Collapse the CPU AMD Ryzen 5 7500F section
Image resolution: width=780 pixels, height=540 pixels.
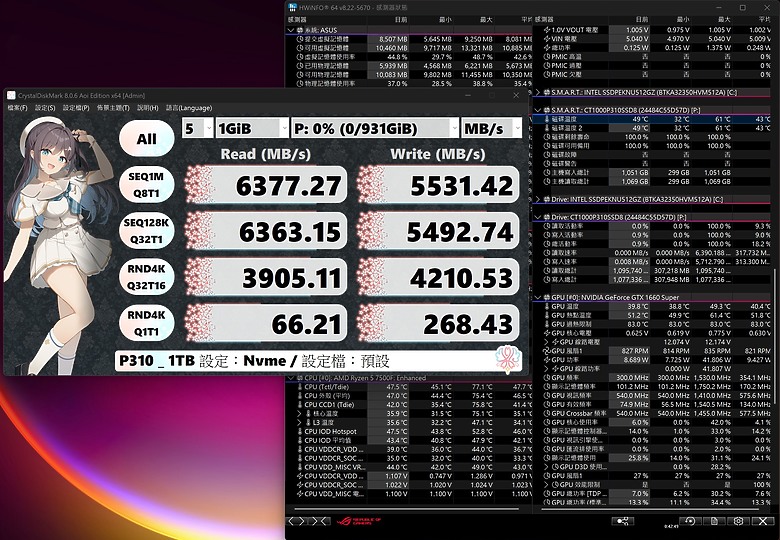(x=291, y=378)
